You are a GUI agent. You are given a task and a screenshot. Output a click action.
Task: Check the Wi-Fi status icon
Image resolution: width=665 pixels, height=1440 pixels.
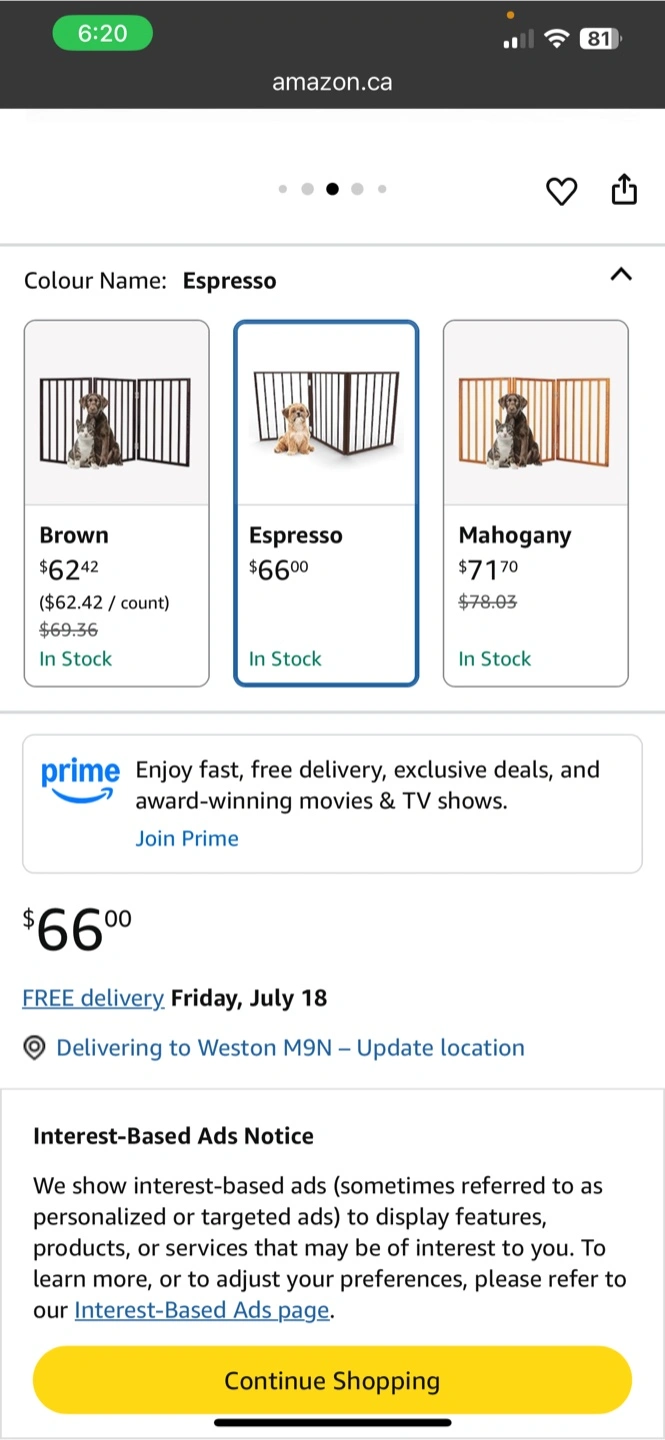557,39
